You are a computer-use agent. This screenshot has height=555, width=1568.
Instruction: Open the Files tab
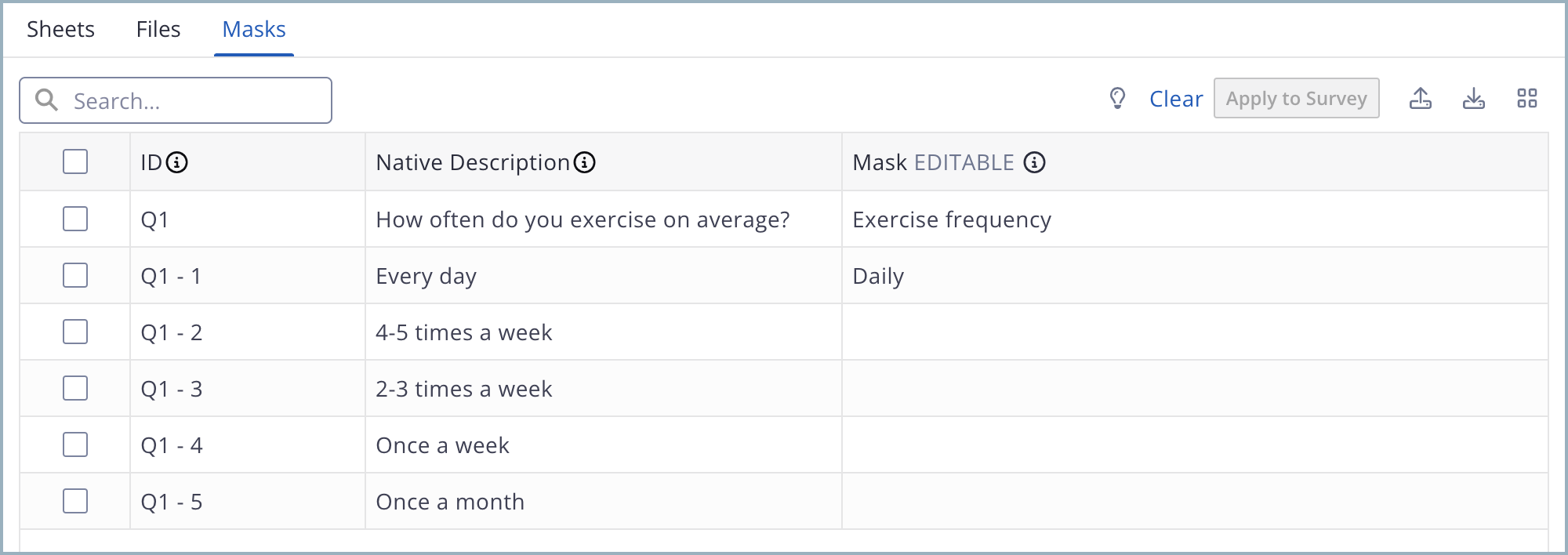click(158, 29)
